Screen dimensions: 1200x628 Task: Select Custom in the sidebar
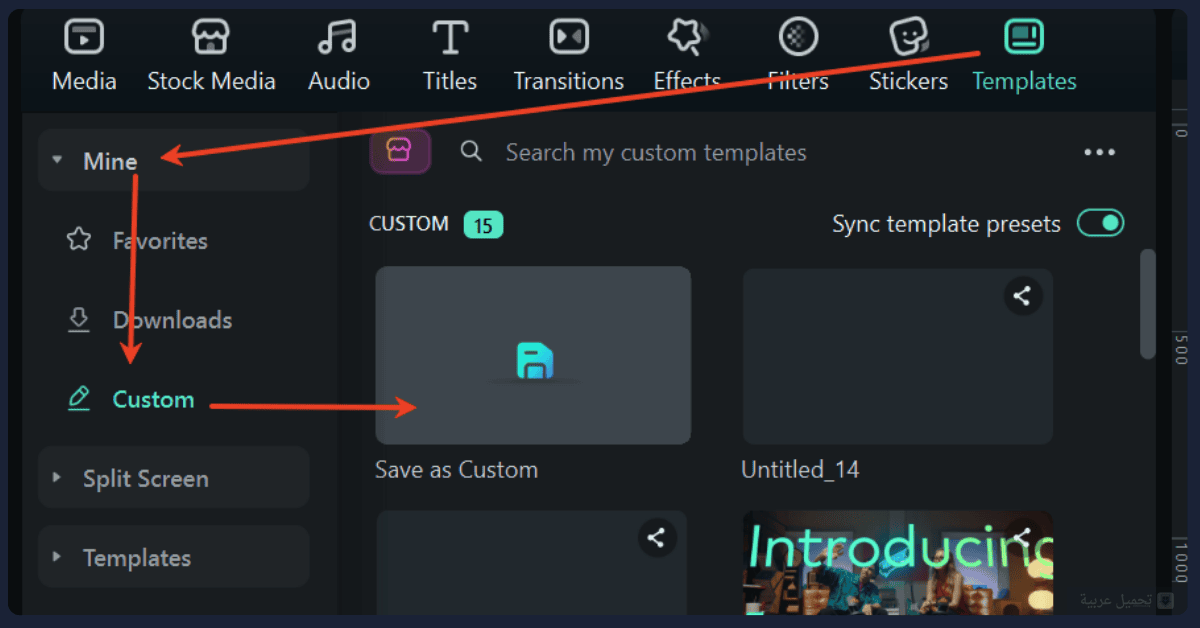pyautogui.click(x=153, y=399)
